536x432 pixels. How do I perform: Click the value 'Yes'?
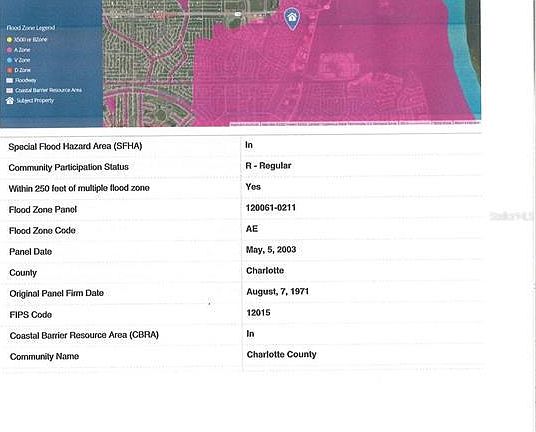click(x=253, y=187)
